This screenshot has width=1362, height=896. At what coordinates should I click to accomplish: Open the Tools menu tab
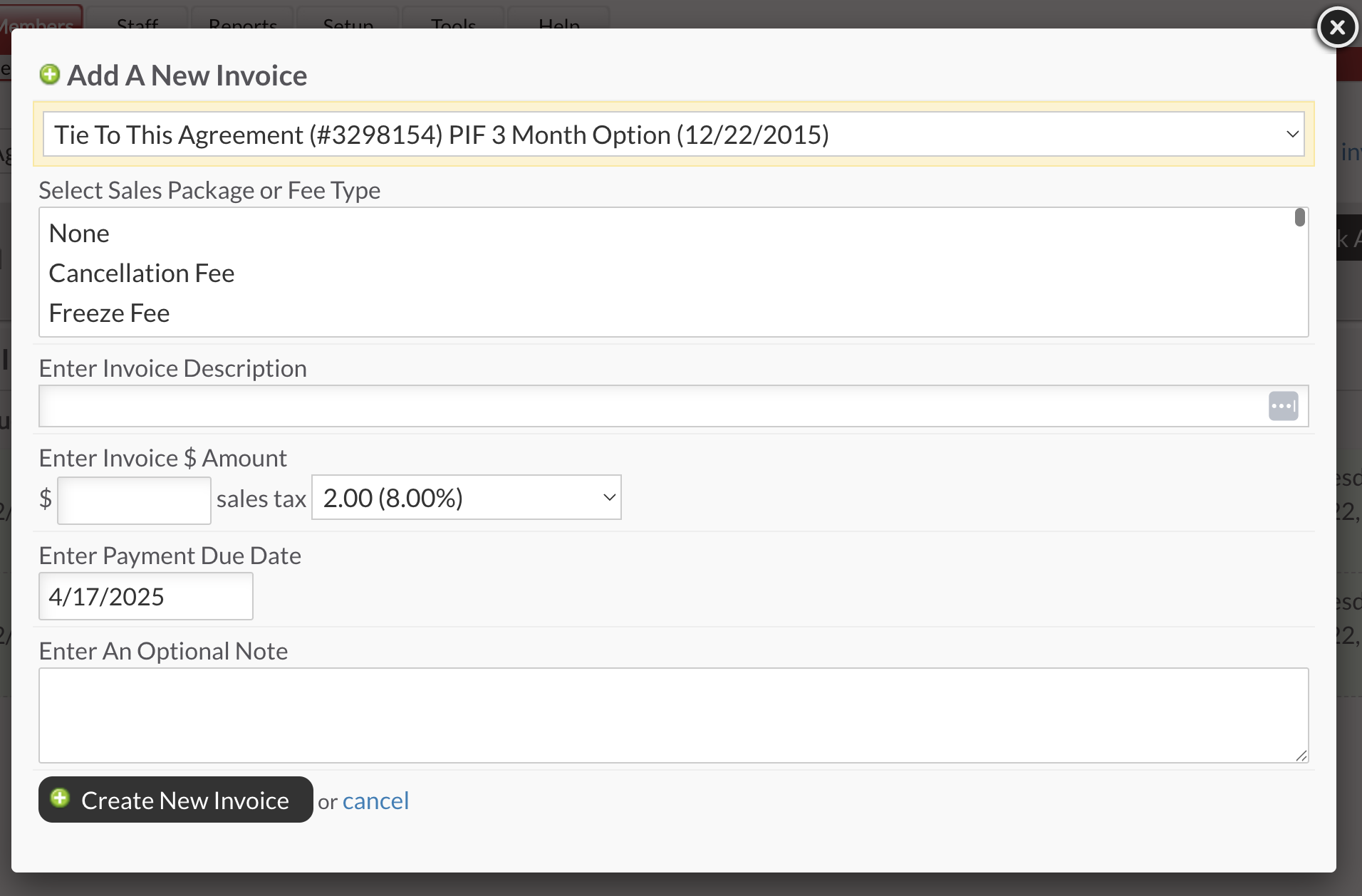click(x=453, y=19)
